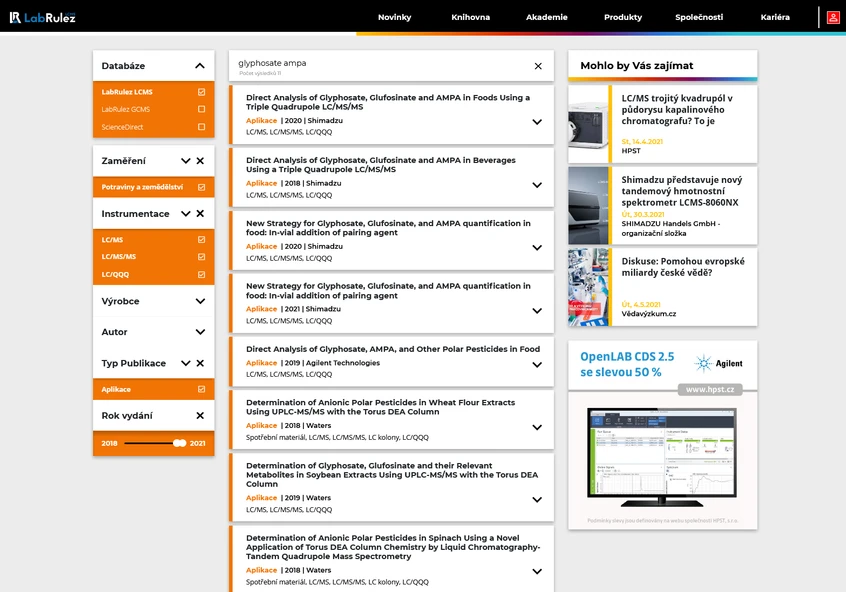The image size is (846, 592).
Task: Uncheck the LC/MS instrumentation filter
Action: click(201, 240)
